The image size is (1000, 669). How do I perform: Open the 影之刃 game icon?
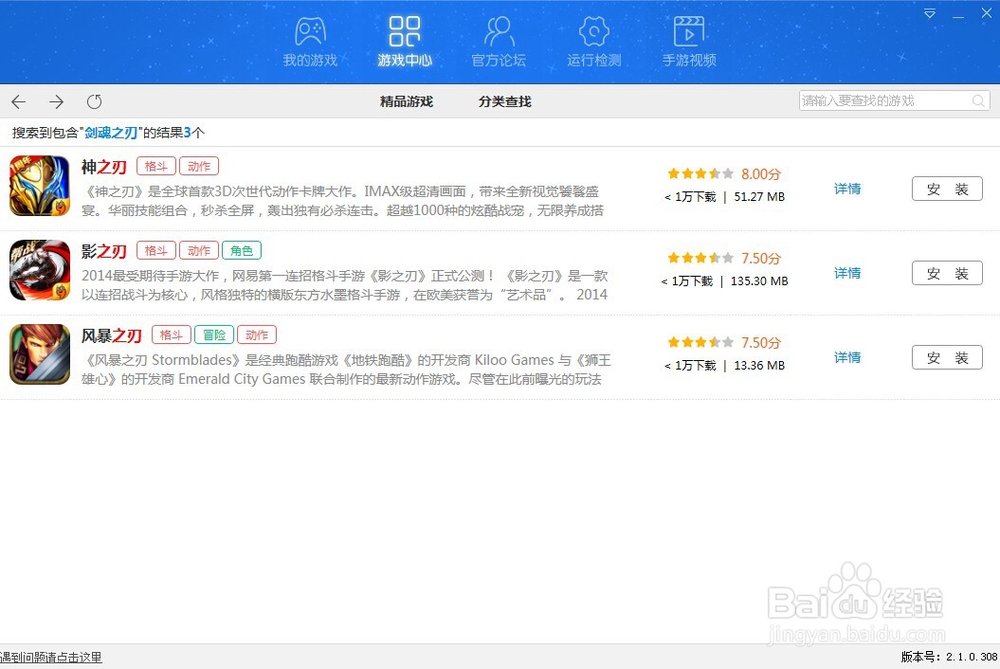[40, 270]
